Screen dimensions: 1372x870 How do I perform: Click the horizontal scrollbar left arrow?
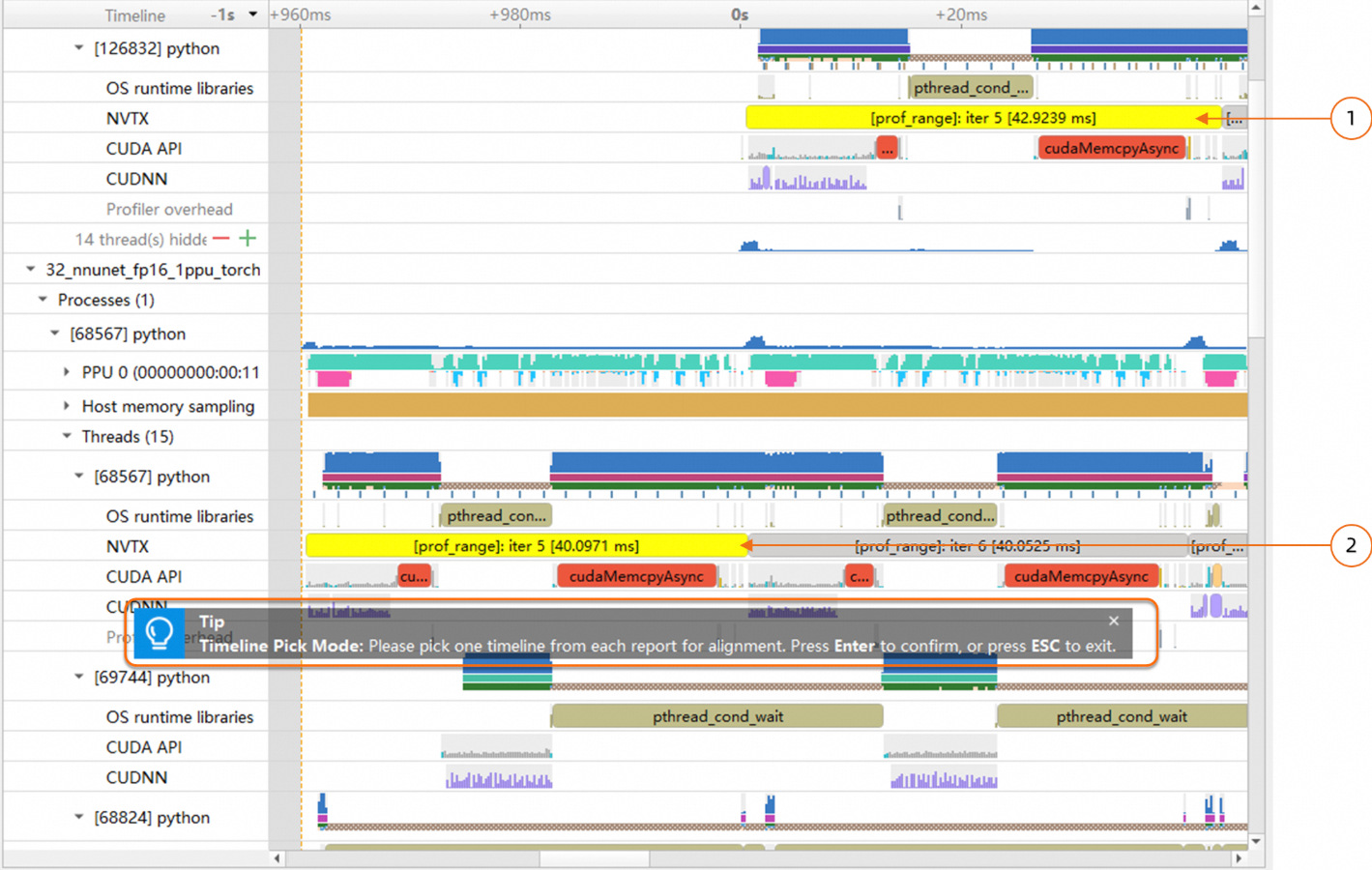pos(277,858)
